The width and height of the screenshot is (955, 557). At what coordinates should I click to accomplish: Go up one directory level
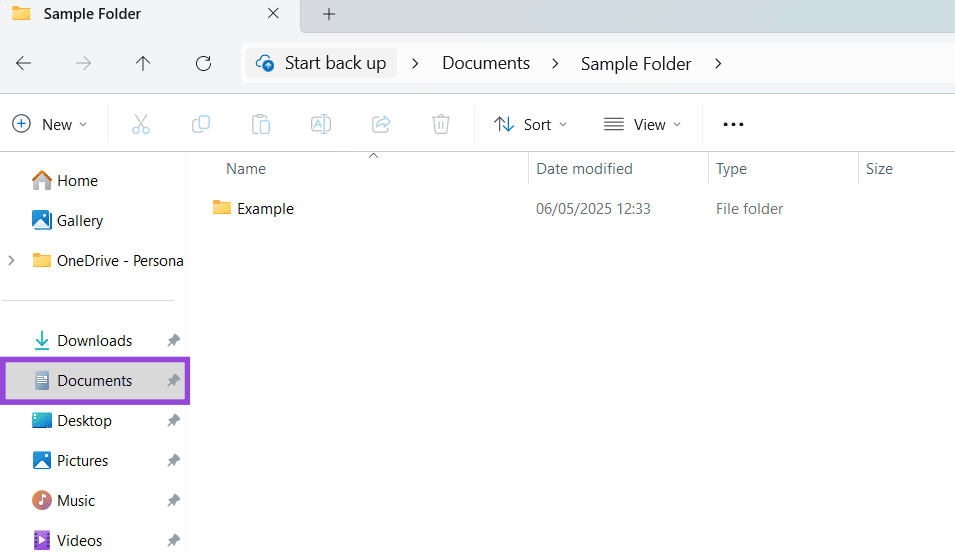[x=143, y=63]
